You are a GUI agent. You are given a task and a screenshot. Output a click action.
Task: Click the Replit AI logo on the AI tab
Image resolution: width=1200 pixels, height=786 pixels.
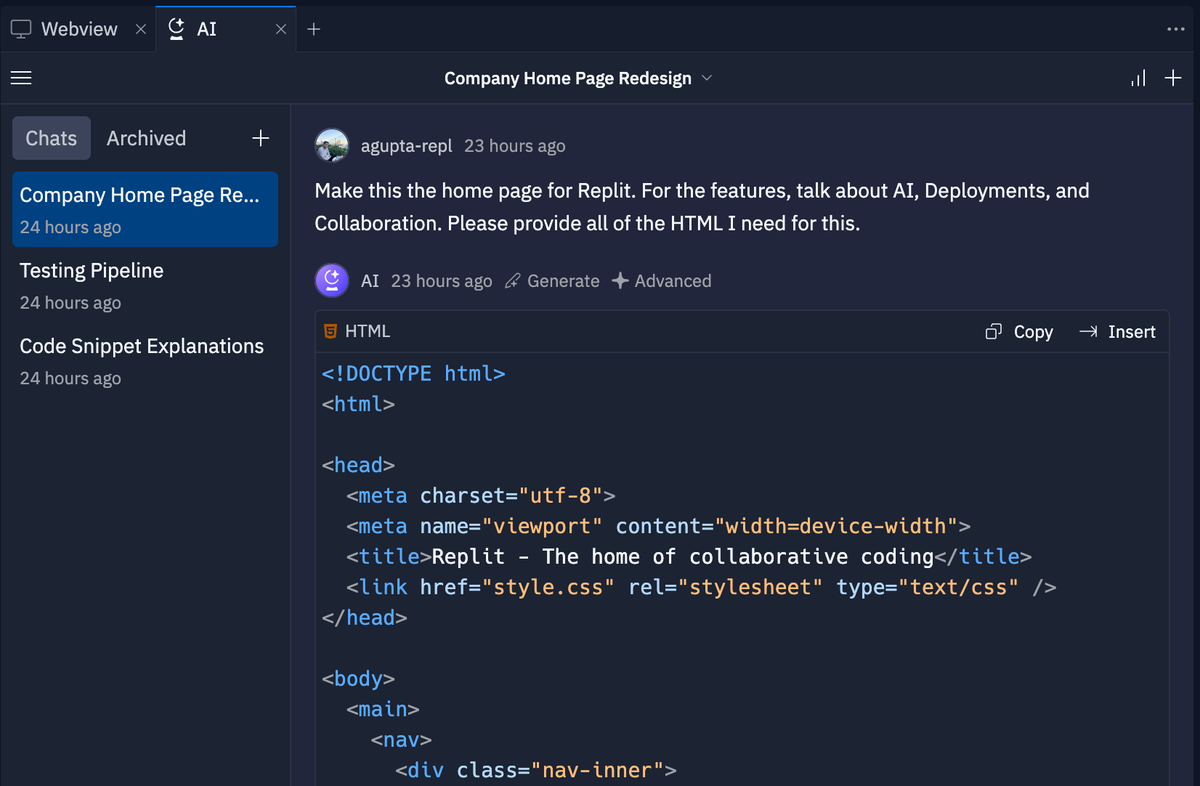tap(175, 29)
